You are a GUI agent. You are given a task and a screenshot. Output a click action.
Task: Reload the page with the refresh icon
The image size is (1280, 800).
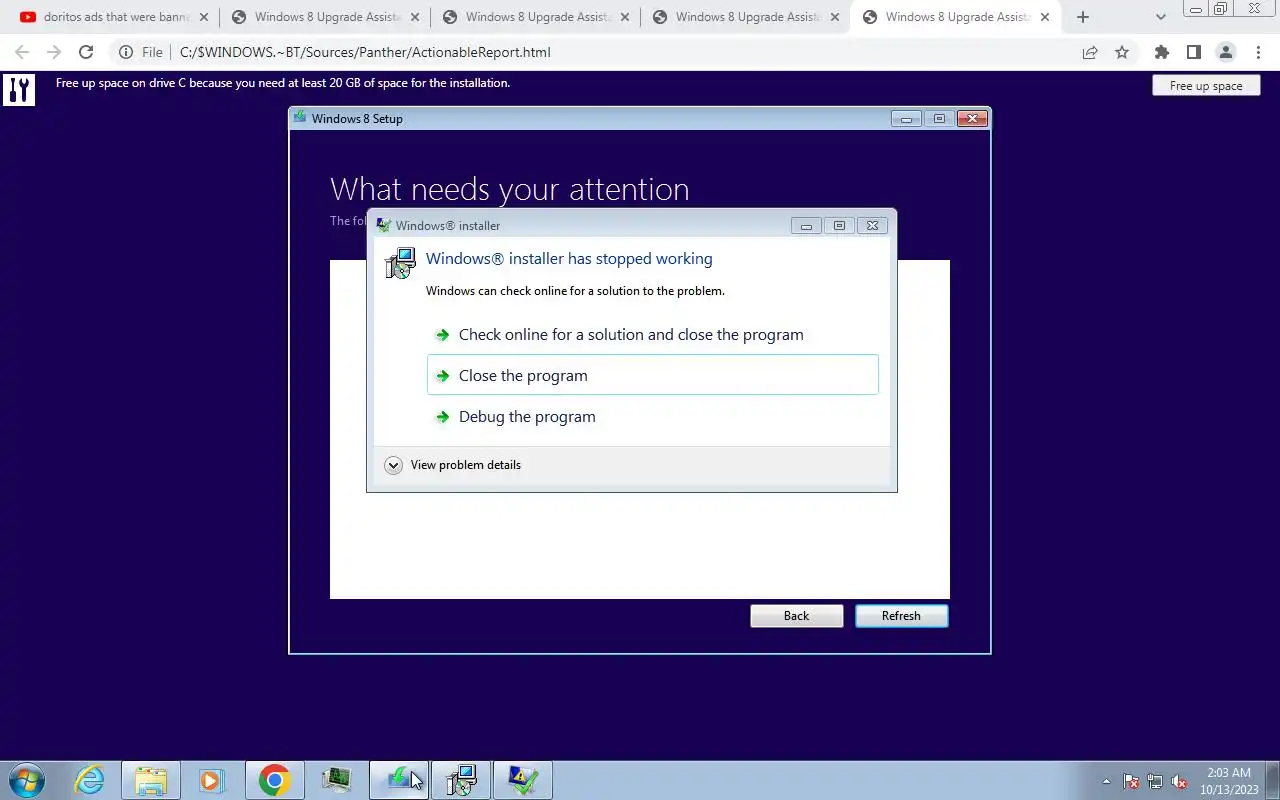pos(86,52)
